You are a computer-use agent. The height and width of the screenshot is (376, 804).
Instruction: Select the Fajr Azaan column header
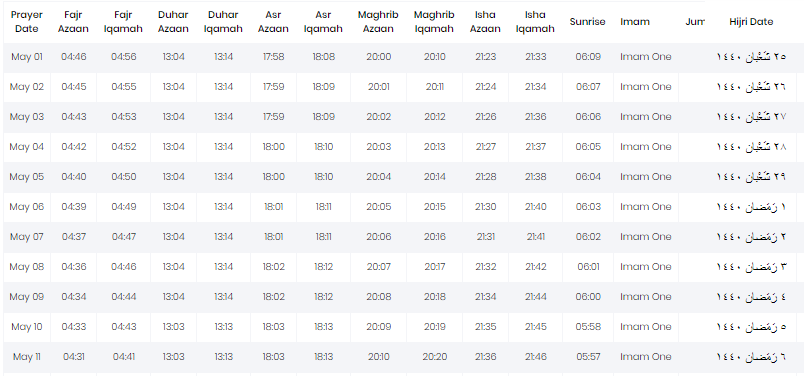(73, 22)
